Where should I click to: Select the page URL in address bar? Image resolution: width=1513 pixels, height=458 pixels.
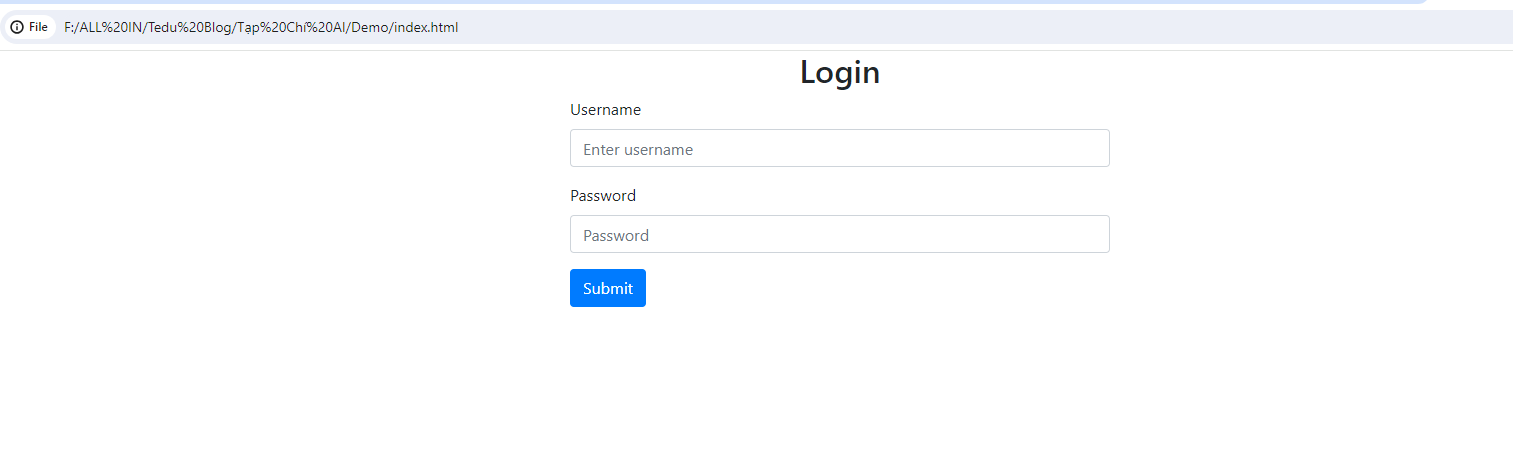[x=261, y=27]
